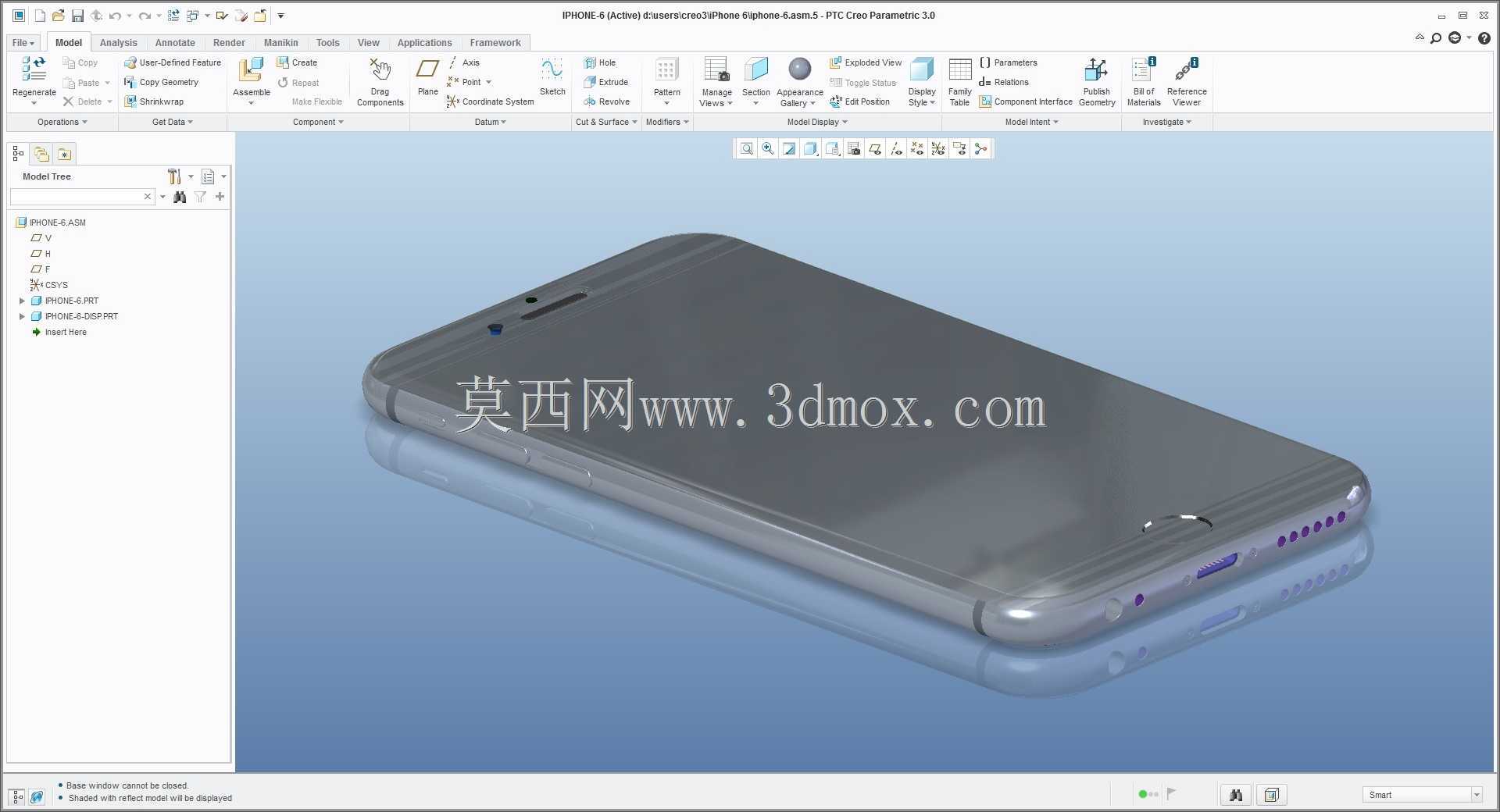Toggle datum axis display

(x=896, y=149)
